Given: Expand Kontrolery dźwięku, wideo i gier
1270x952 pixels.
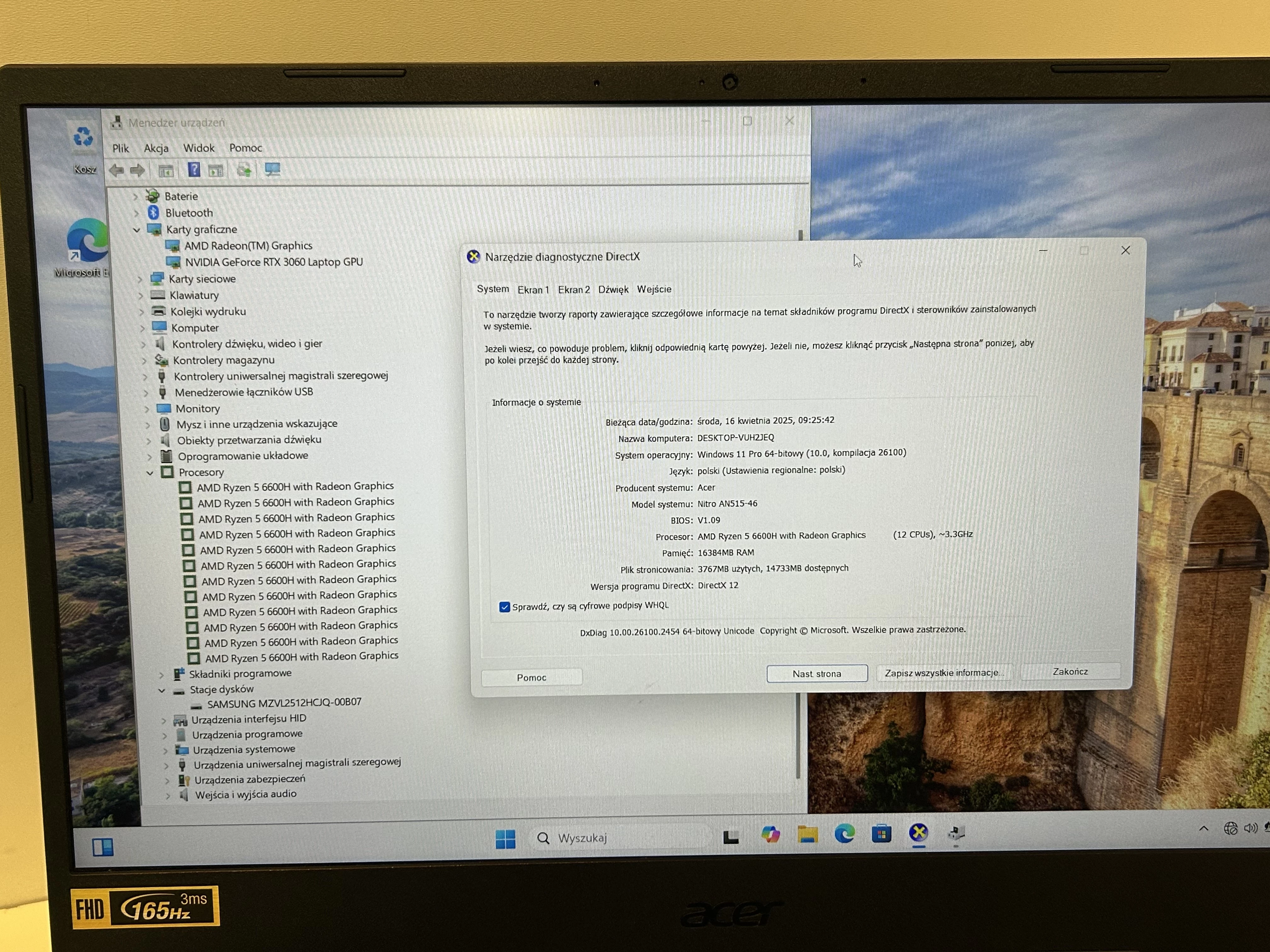Looking at the screenshot, I should [x=143, y=344].
